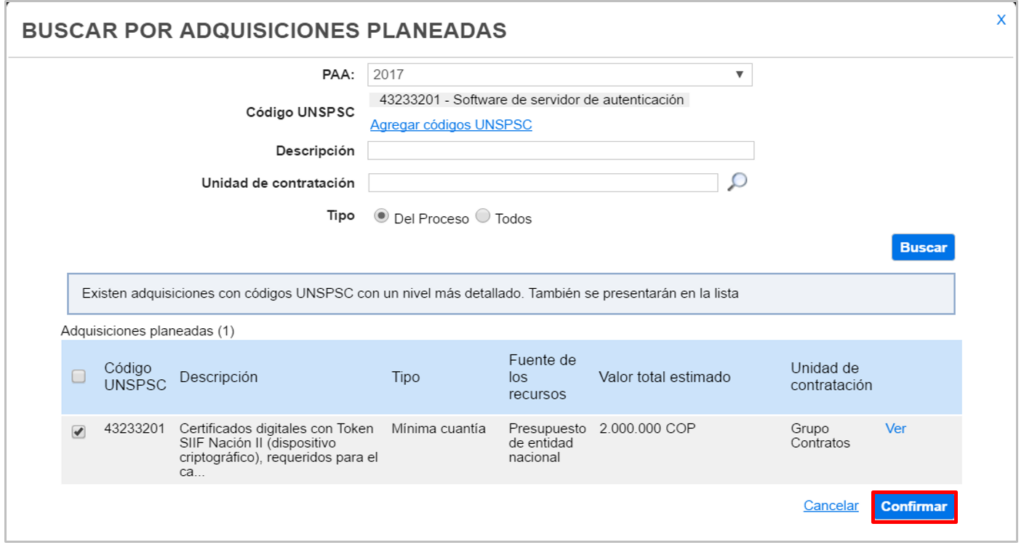Image resolution: width=1024 pixels, height=545 pixels.
Task: Open the Ver link for Grupo Contratos
Action: (896, 428)
